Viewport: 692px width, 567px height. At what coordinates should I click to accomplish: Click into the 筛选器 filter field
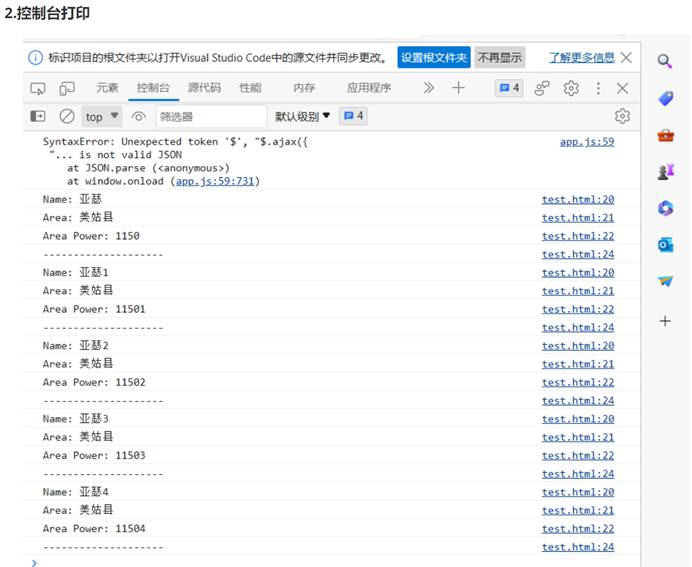tap(210, 116)
